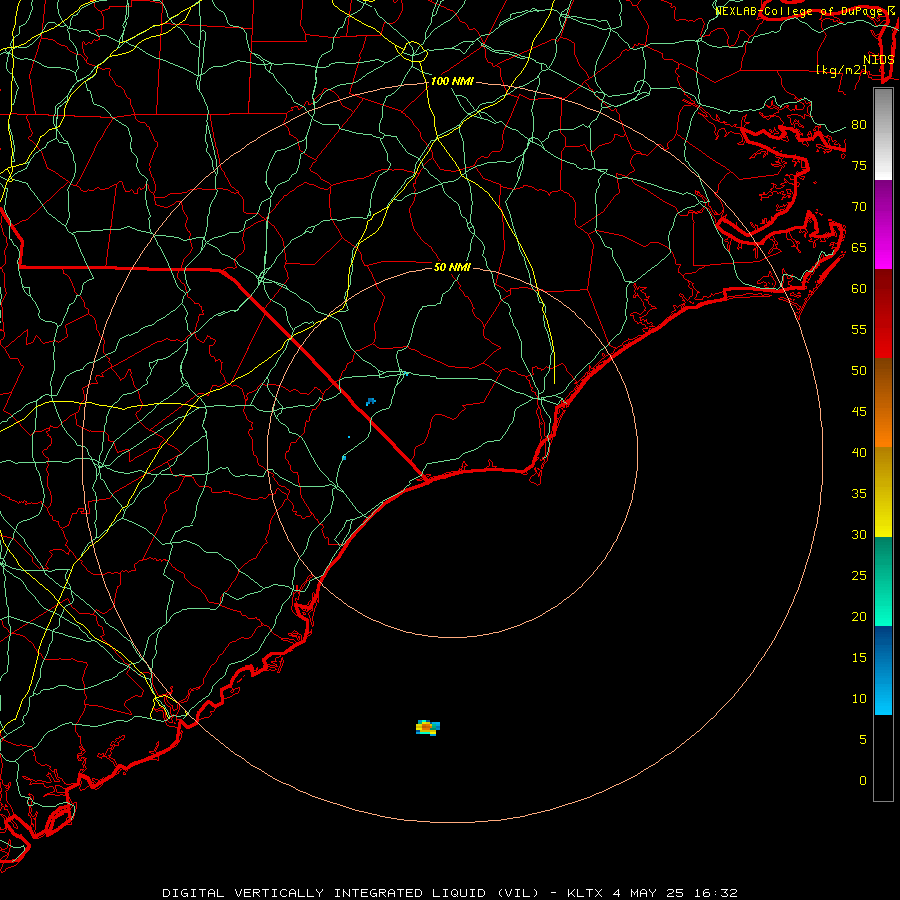This screenshot has width=900, height=900.
Task: Click the 50 value on the VIL scale
Action: pyautogui.click(x=859, y=371)
